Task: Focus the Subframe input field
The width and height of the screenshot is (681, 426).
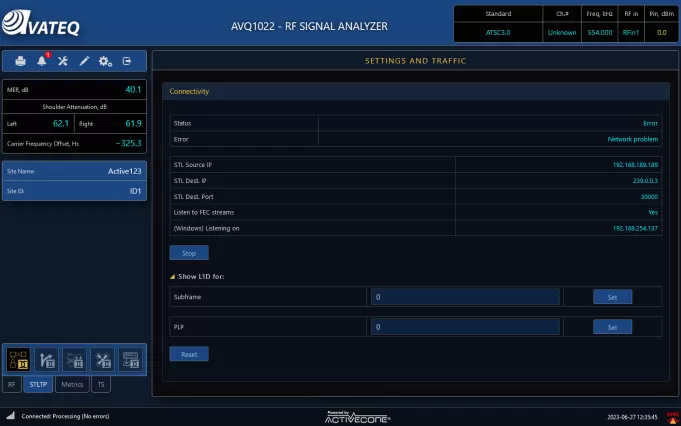Action: [x=465, y=297]
